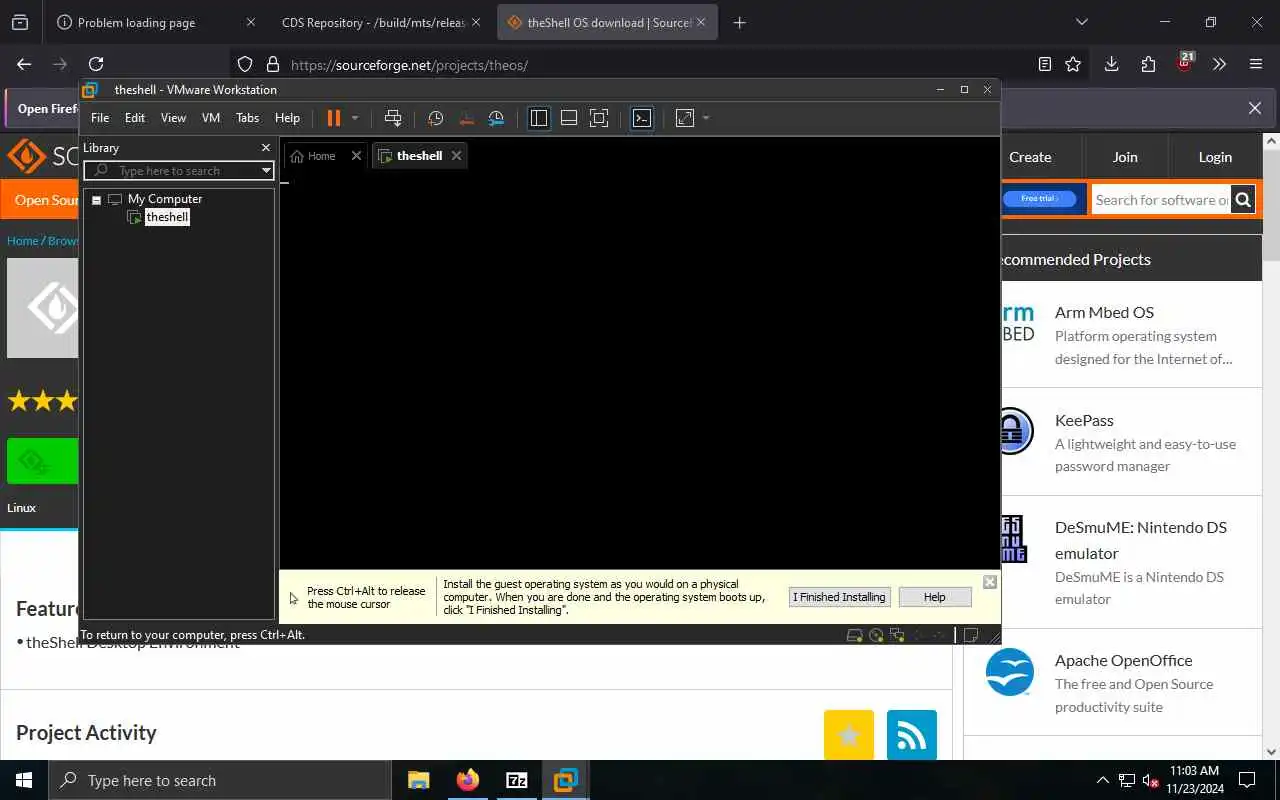This screenshot has height=800, width=1280.
Task: Click Help in the install hint bar
Action: [935, 597]
